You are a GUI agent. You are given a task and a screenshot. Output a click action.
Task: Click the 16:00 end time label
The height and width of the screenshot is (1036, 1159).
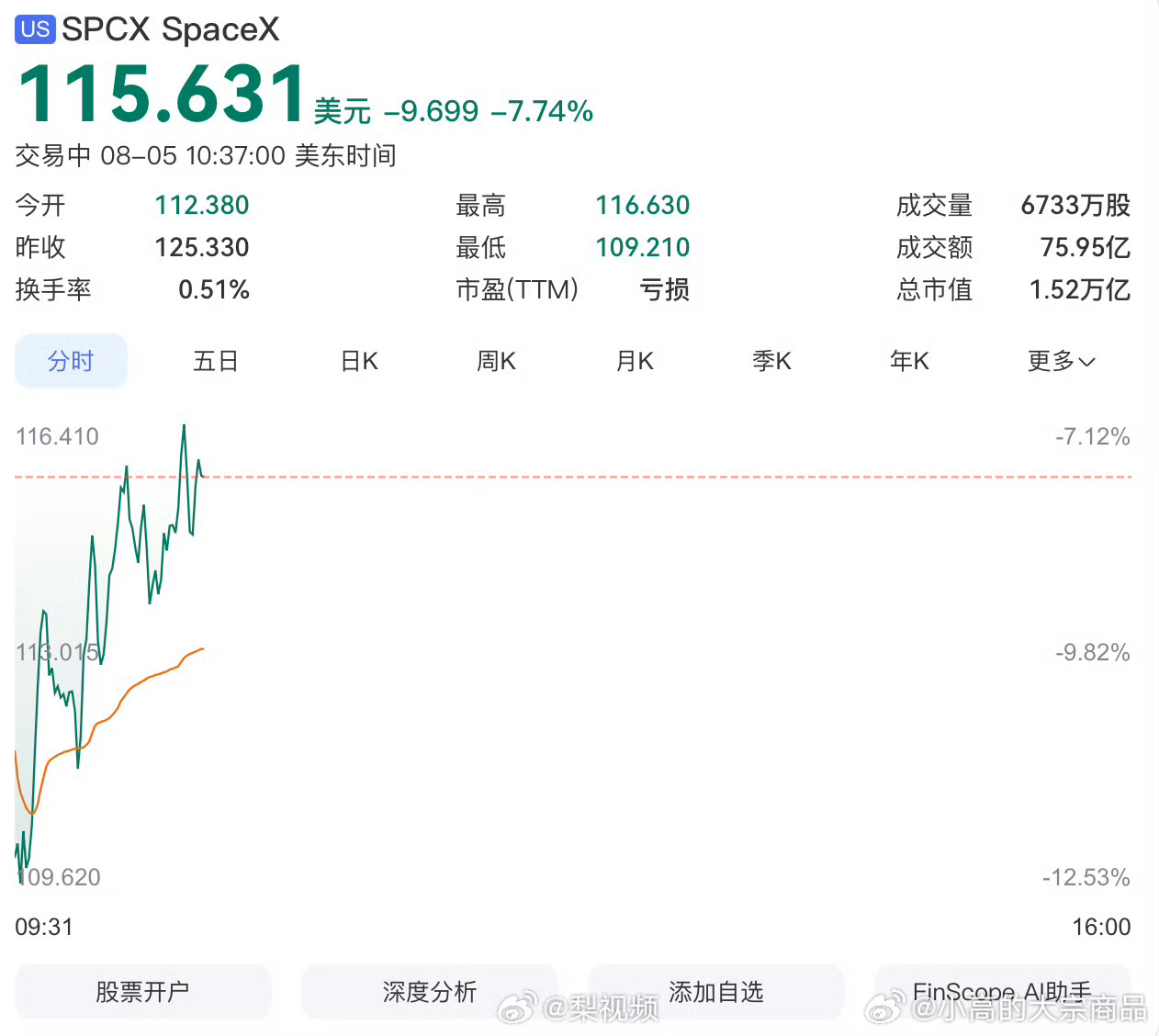pyautogui.click(x=1102, y=927)
